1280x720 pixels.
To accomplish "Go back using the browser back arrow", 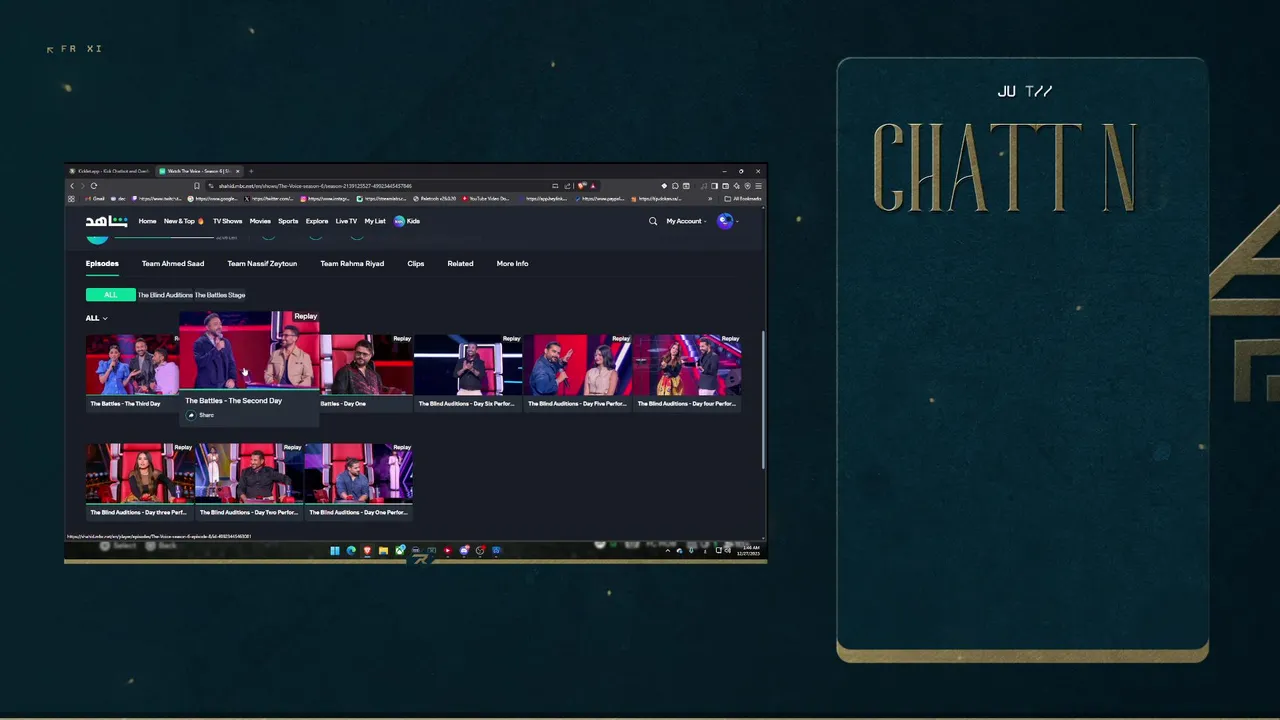I will pos(72,186).
